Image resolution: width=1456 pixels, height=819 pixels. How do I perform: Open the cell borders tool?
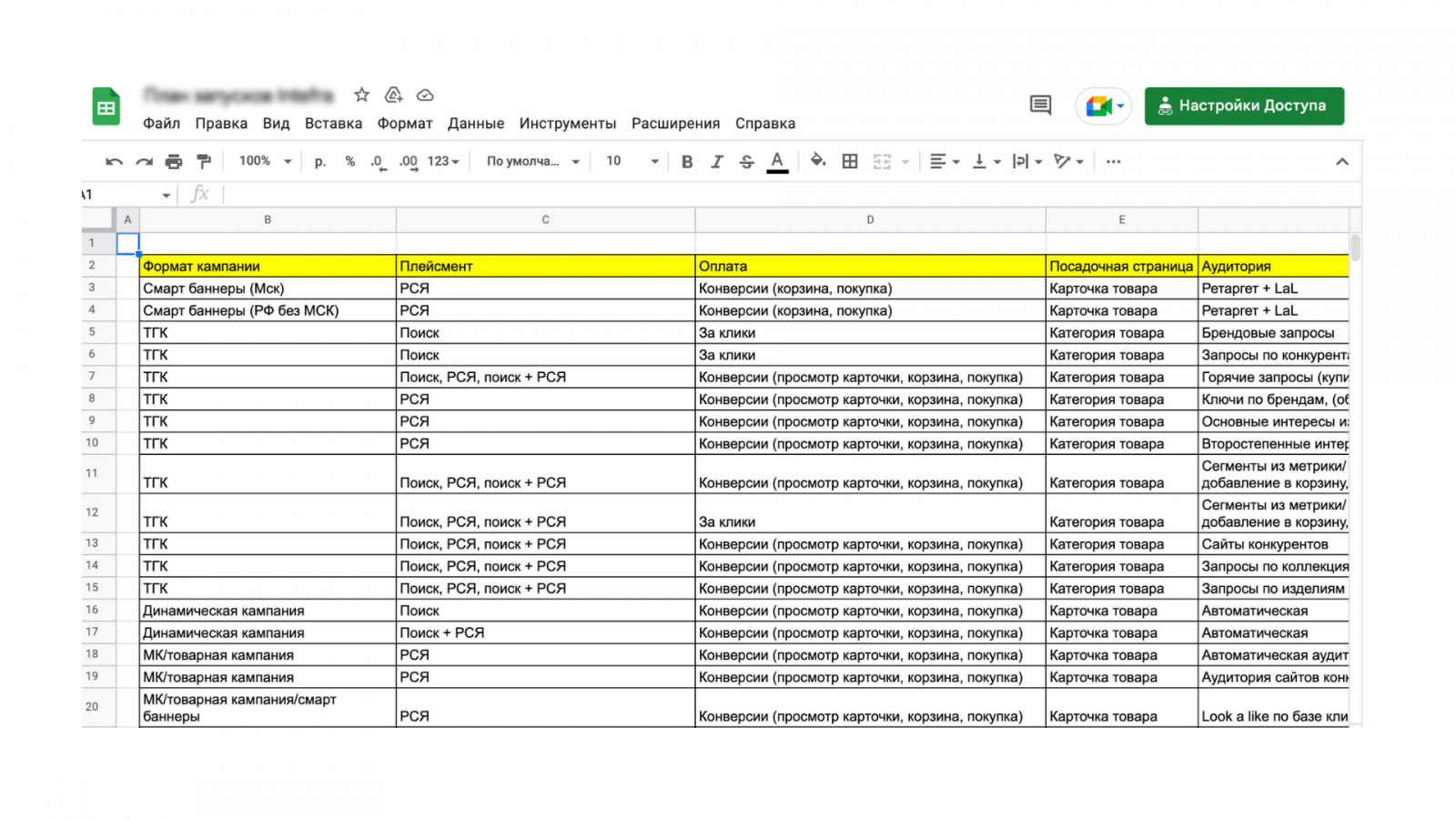tap(850, 162)
